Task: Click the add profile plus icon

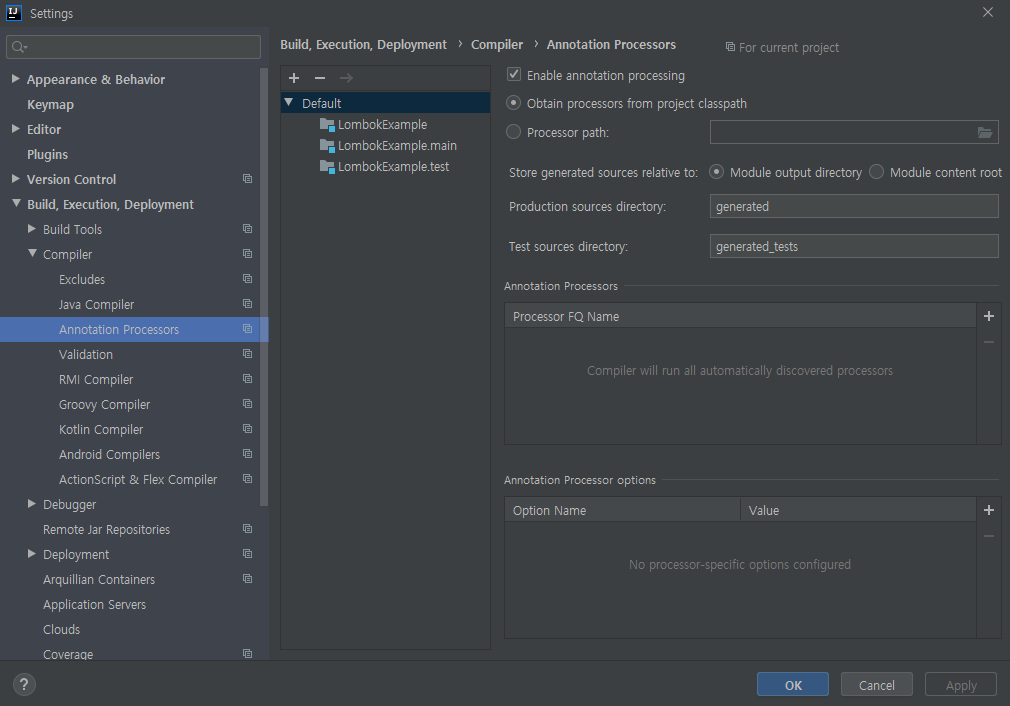Action: coord(294,78)
